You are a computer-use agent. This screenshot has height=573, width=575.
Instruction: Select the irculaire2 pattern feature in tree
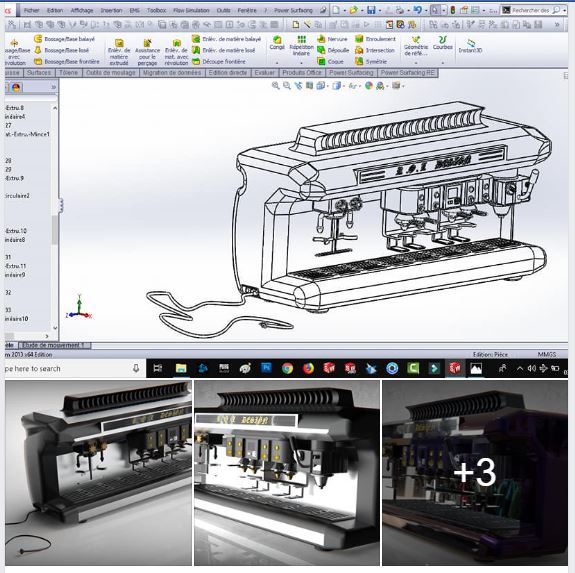(17, 196)
